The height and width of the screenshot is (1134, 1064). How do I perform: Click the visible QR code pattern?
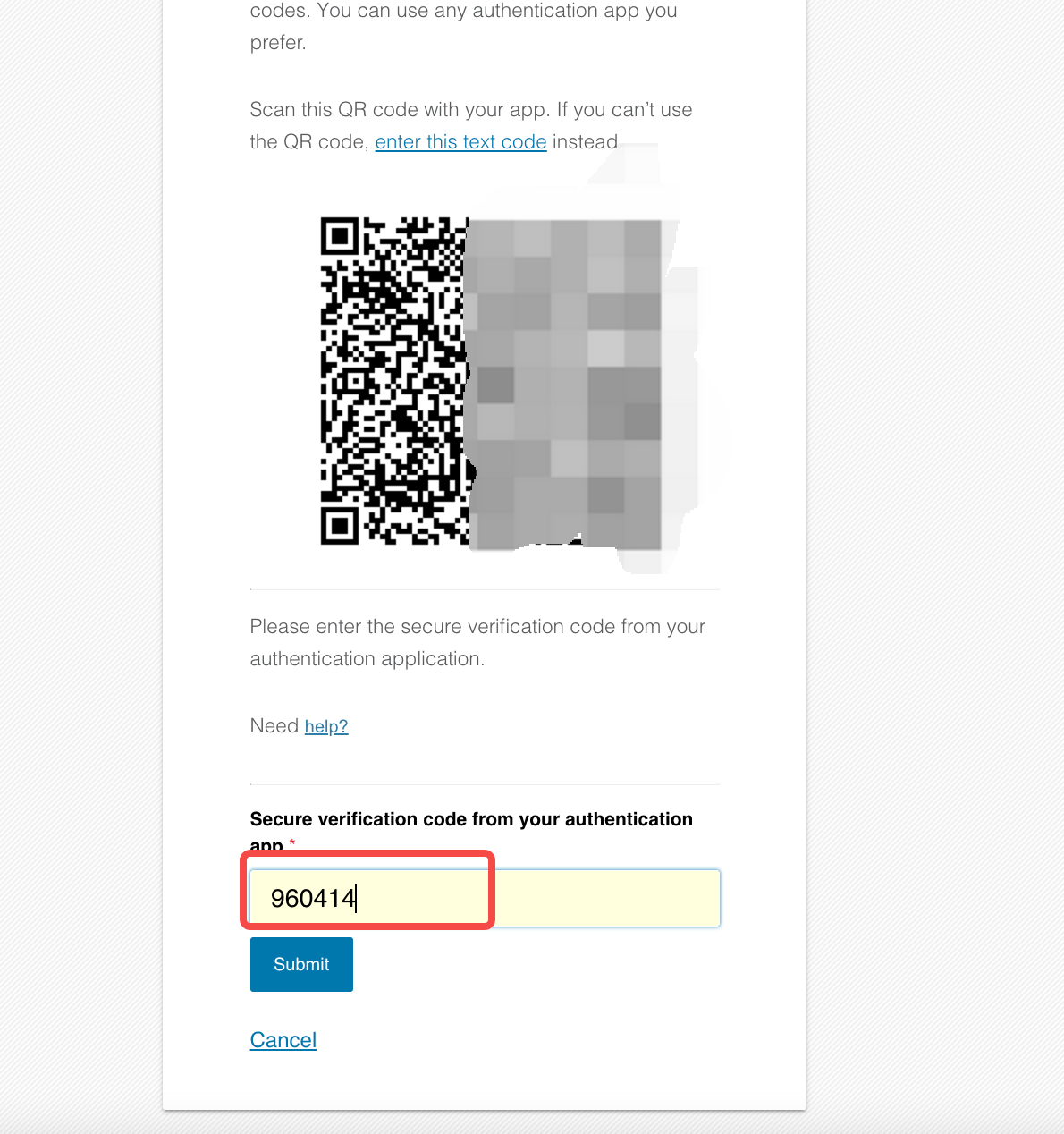(393, 381)
